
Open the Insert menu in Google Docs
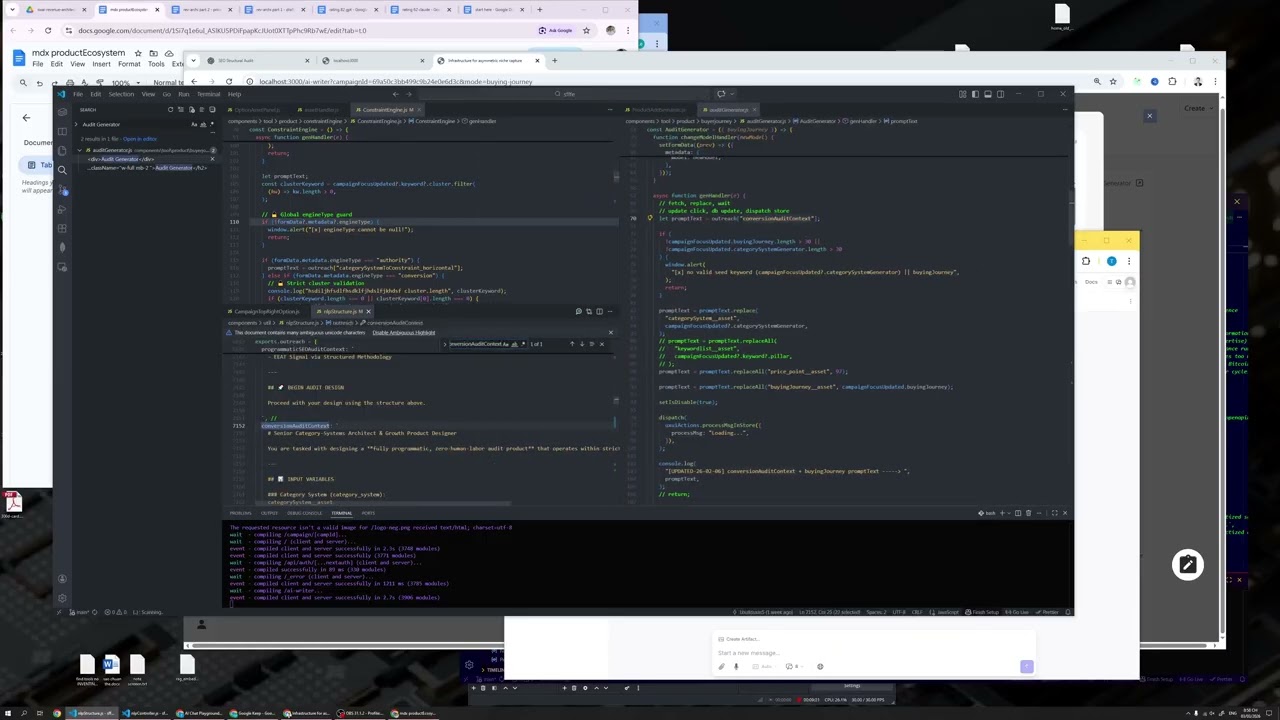[101, 64]
